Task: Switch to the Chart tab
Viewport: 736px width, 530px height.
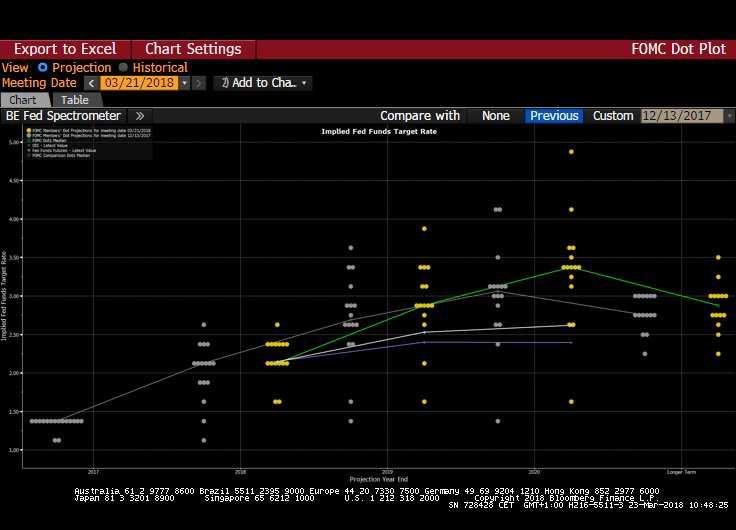Action: pyautogui.click(x=23, y=100)
